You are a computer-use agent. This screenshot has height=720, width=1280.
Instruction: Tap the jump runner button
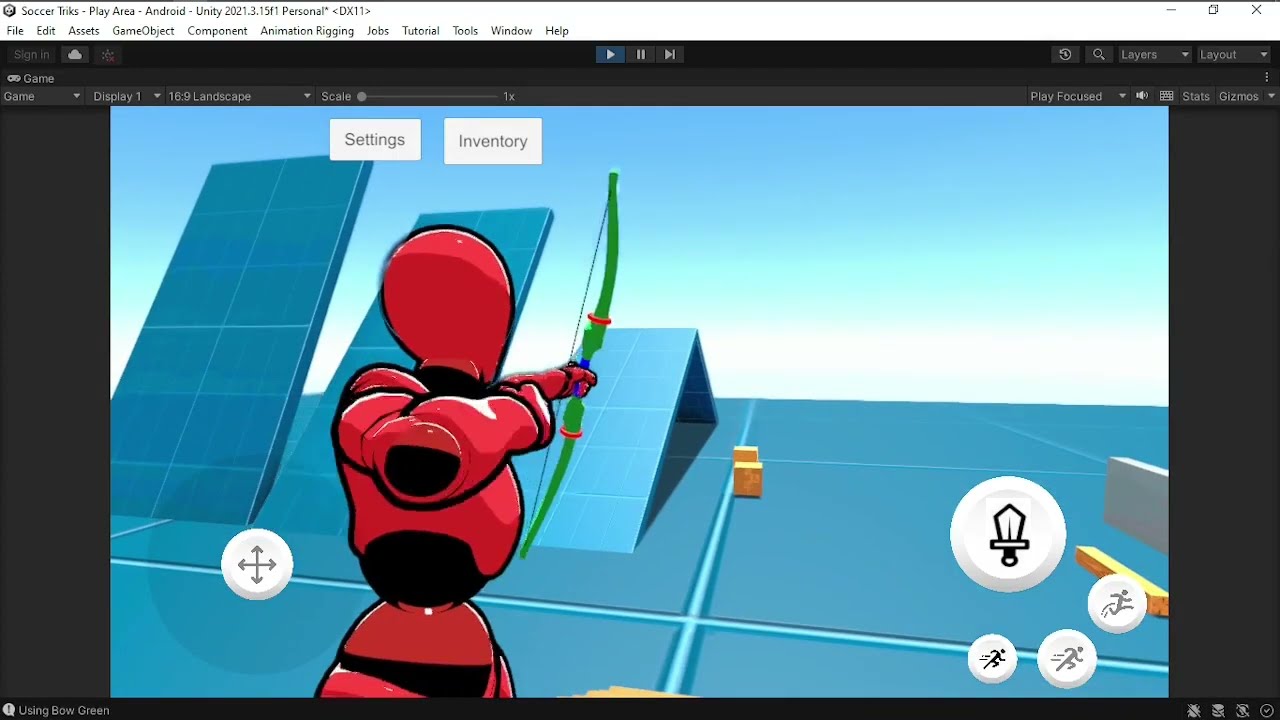[x=1117, y=604]
